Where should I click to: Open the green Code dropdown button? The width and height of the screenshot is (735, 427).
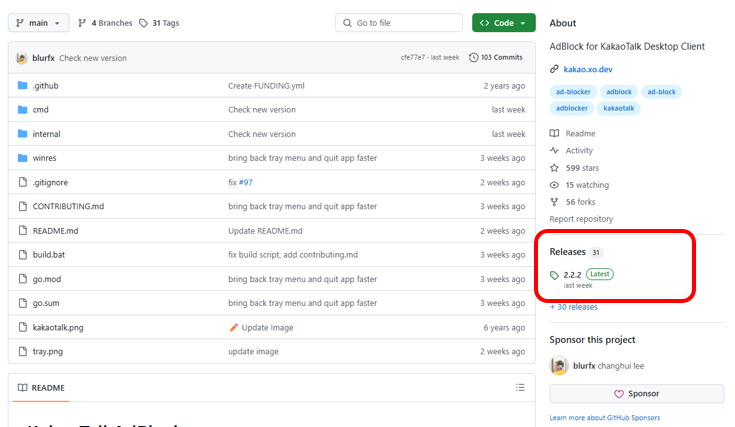503,23
